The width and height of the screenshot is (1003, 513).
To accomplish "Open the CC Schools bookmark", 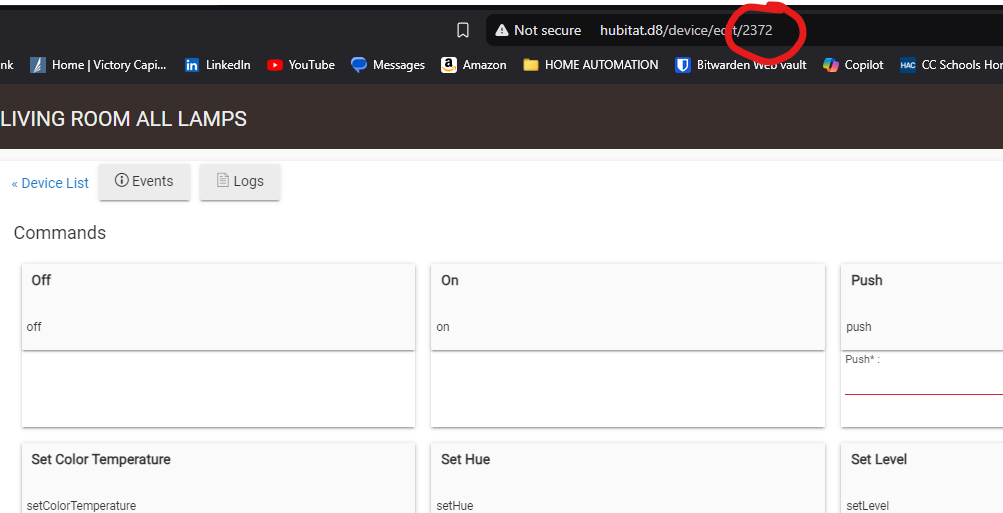I will 951,65.
